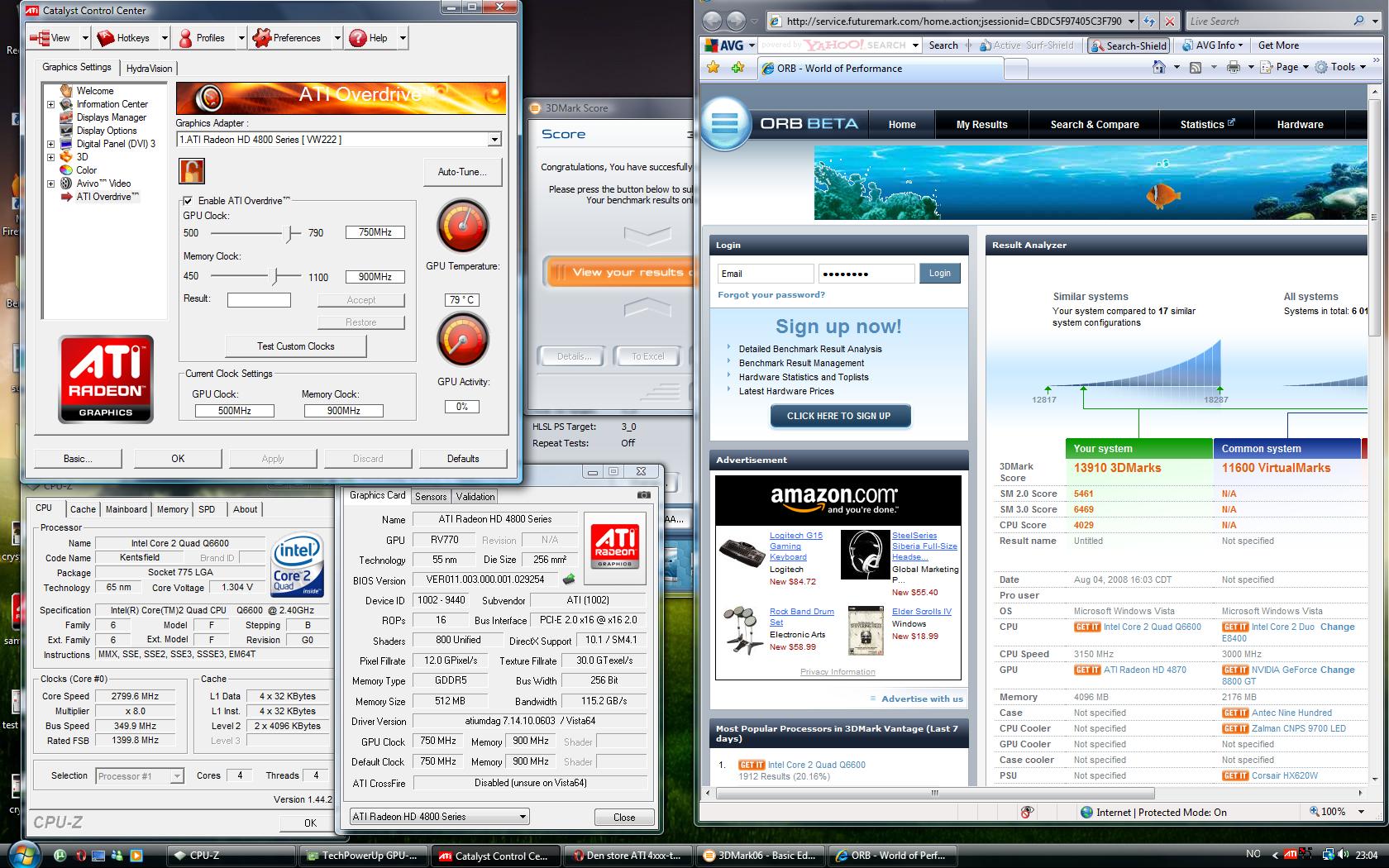The width and height of the screenshot is (1389, 868).
Task: Open the Profiles menu in Catalyst toolbar
Action: tap(210, 38)
